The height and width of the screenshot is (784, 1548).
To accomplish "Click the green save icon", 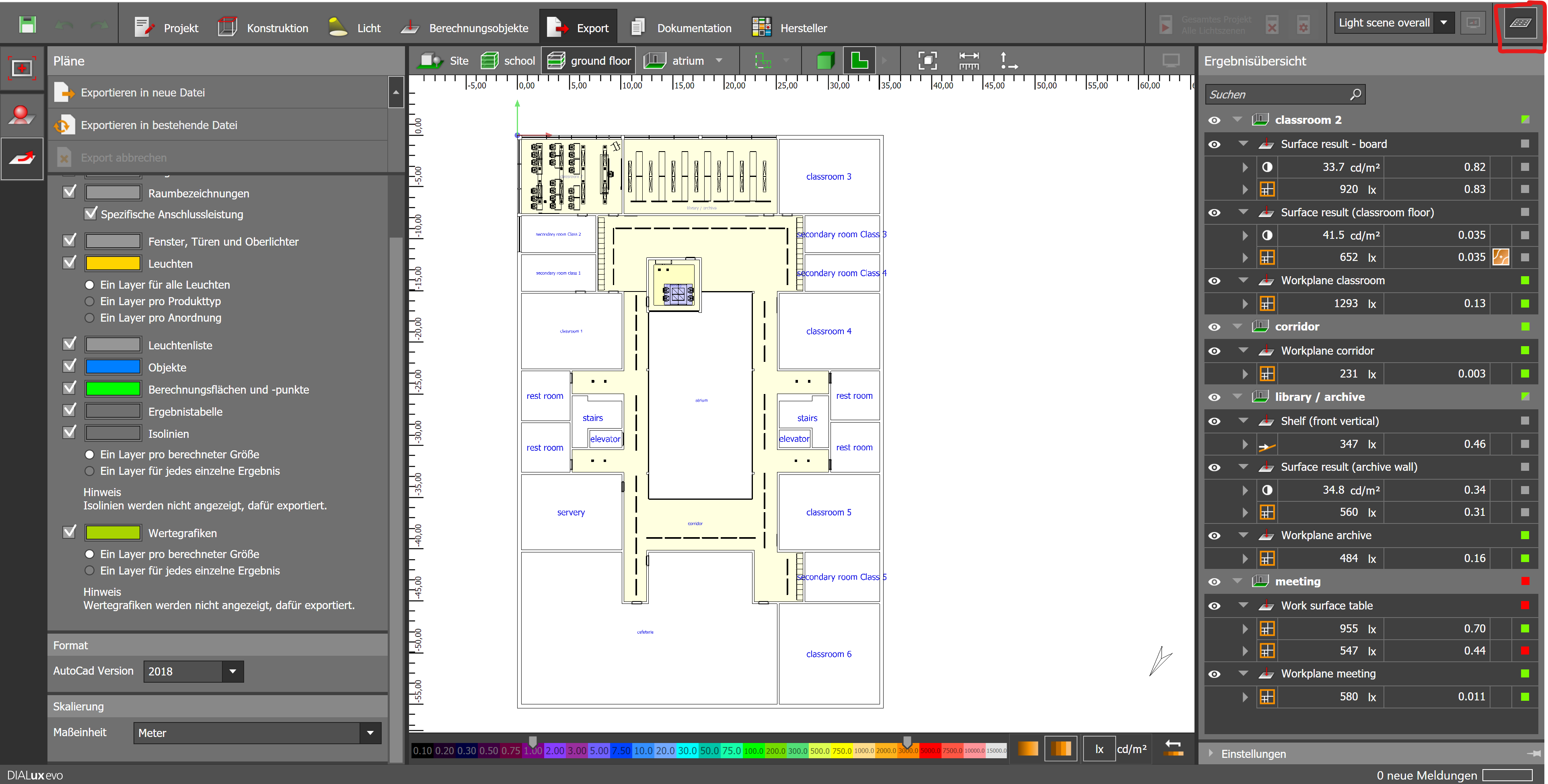I will pos(28,25).
